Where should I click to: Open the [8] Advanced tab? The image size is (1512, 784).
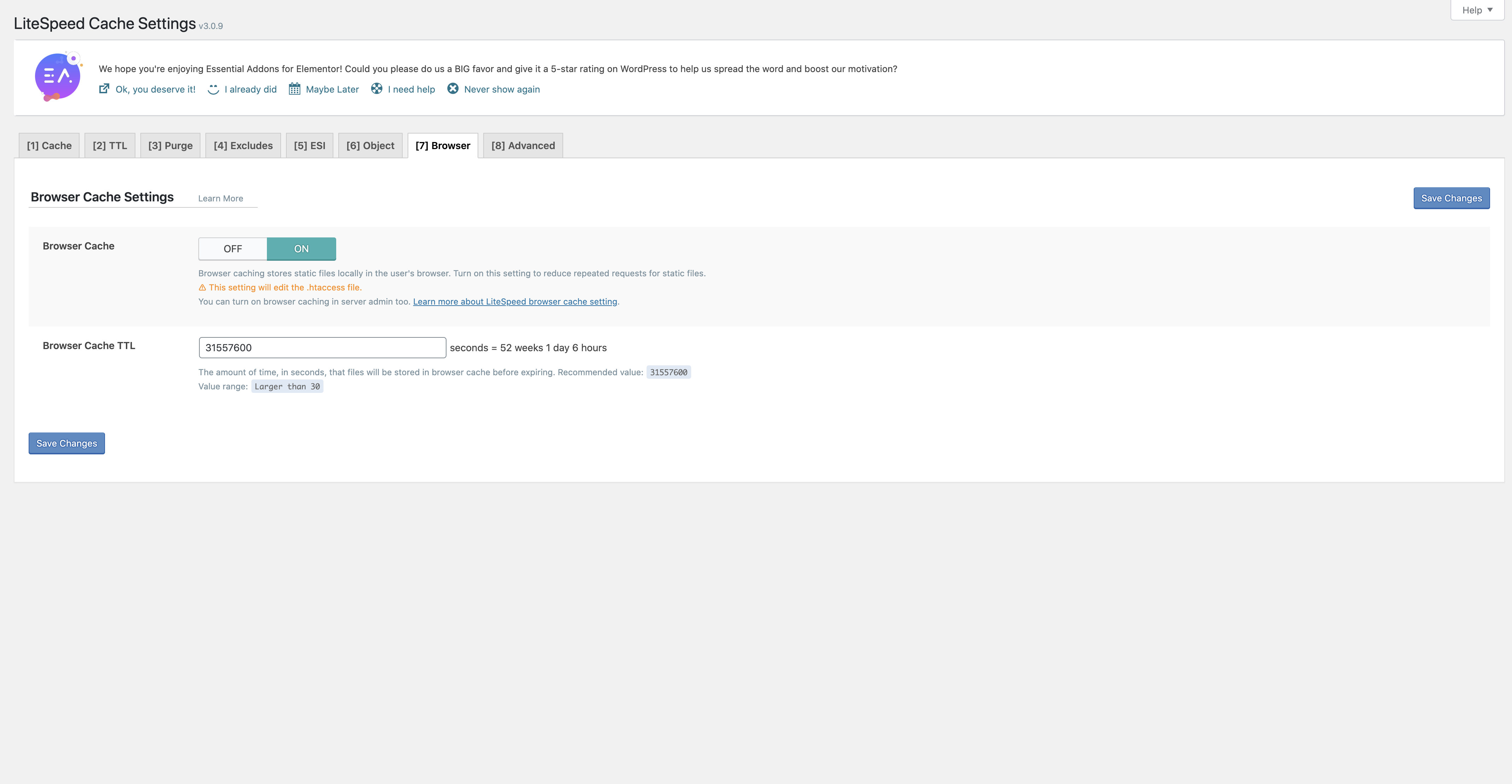[x=523, y=146]
